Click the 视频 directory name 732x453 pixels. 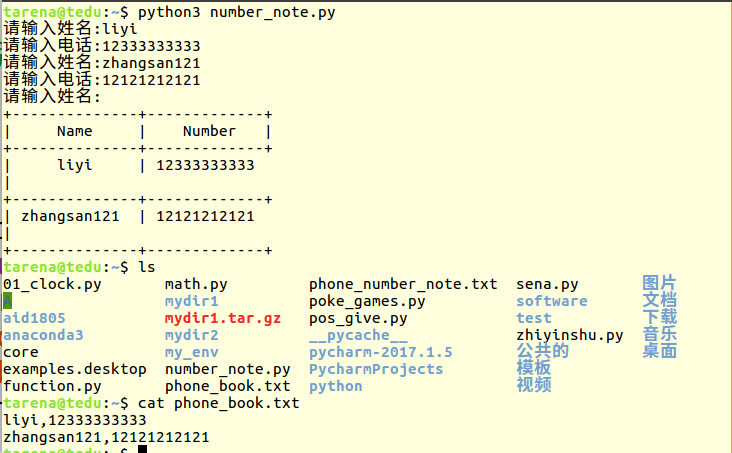tap(534, 385)
